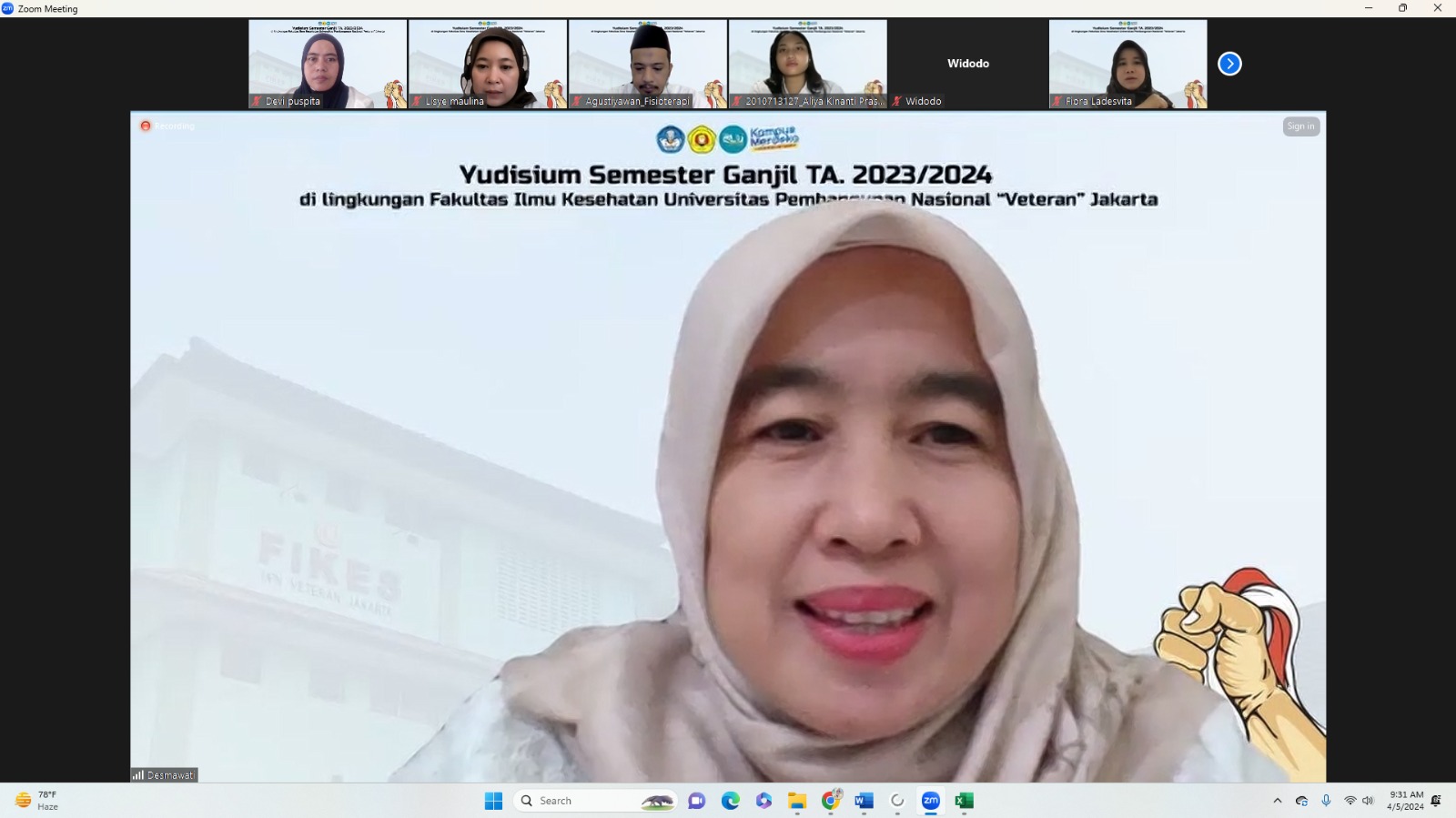Switch to Microsoft Word in the taskbar
1456x818 pixels.
click(x=864, y=801)
